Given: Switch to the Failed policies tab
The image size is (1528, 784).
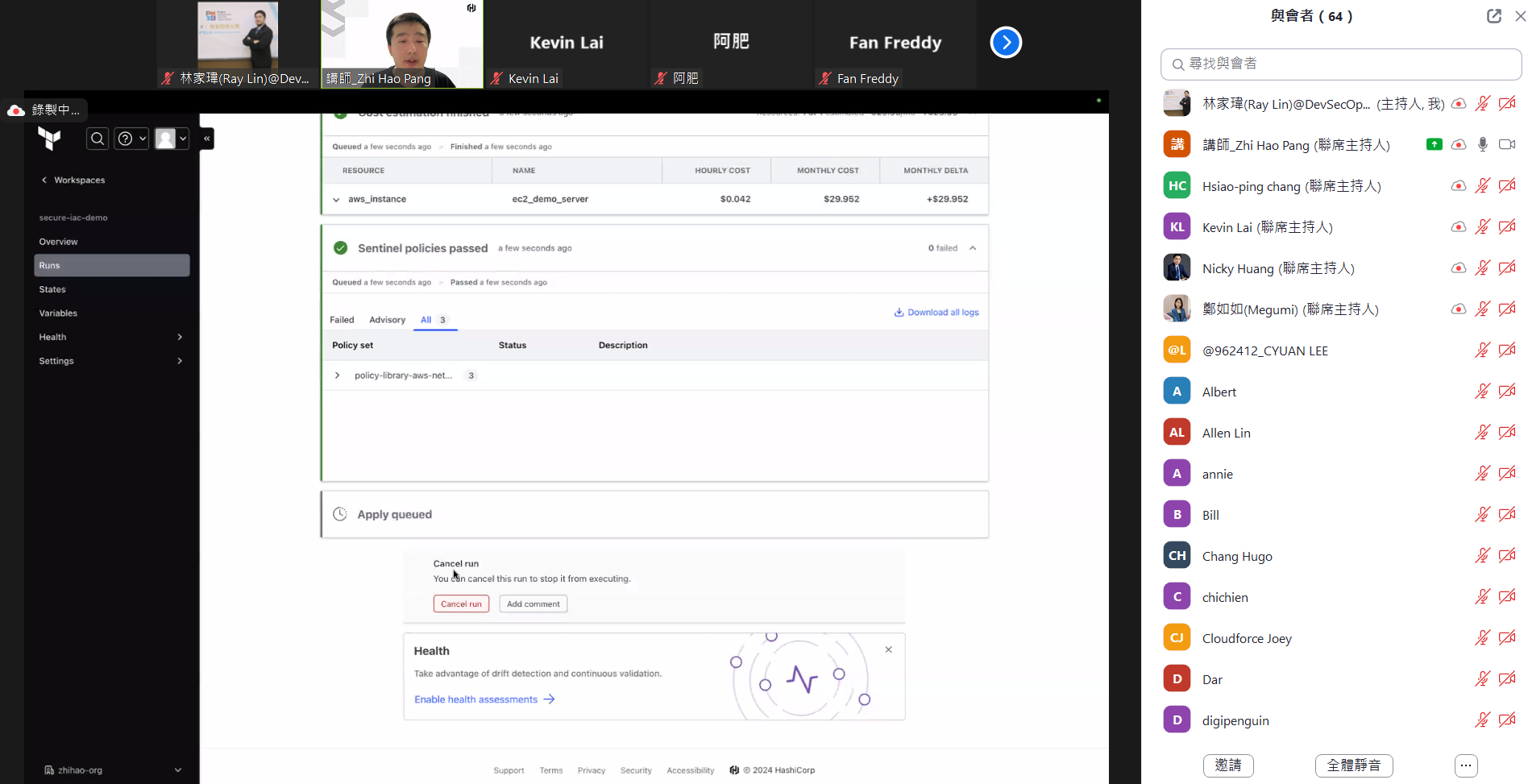Looking at the screenshot, I should click(342, 320).
